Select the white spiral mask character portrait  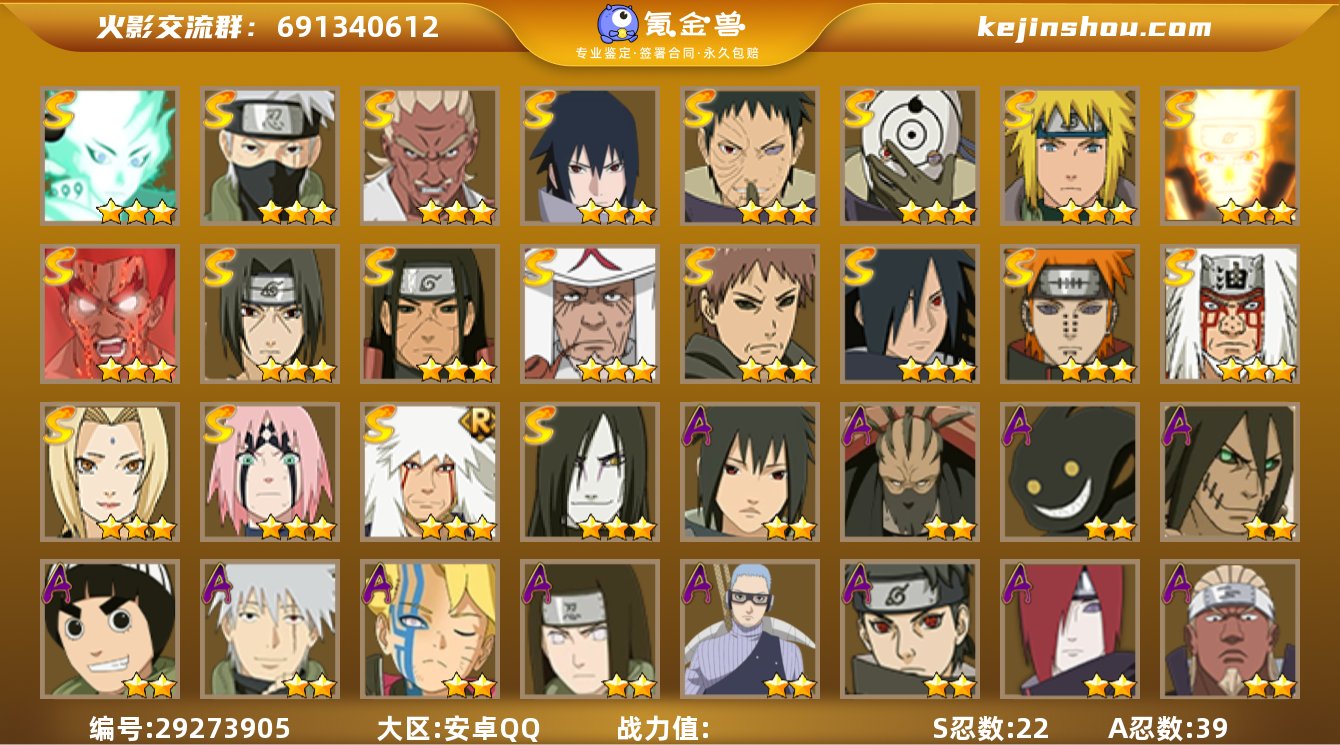(910, 156)
